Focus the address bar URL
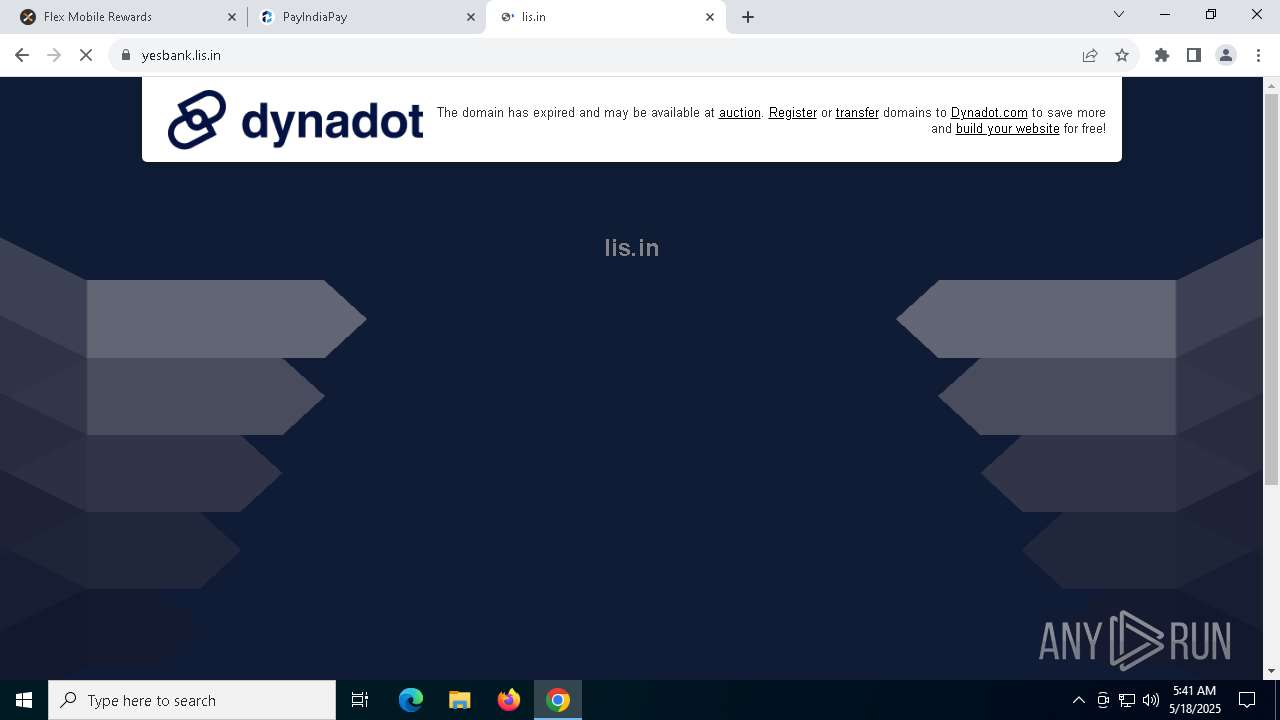The image size is (1280, 720). [x=181, y=55]
